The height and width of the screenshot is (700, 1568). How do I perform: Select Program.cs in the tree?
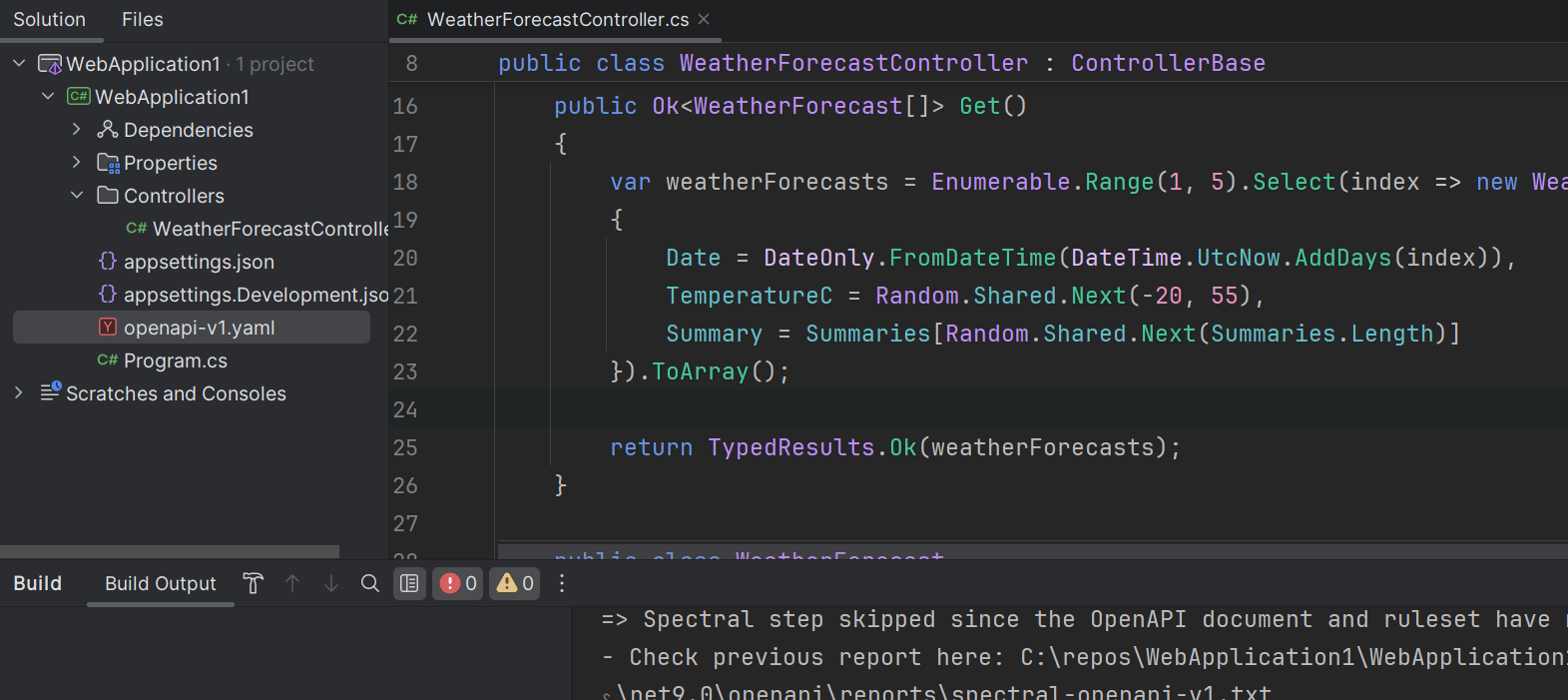[176, 360]
